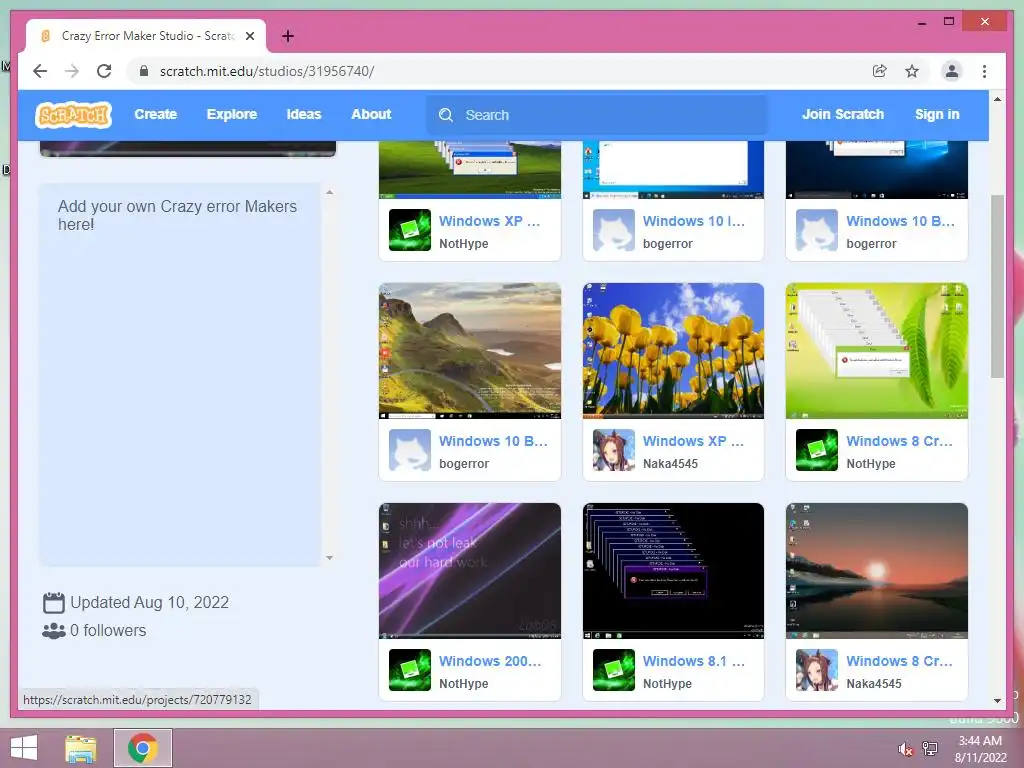Open the About menu item
1024x768 pixels.
point(371,114)
